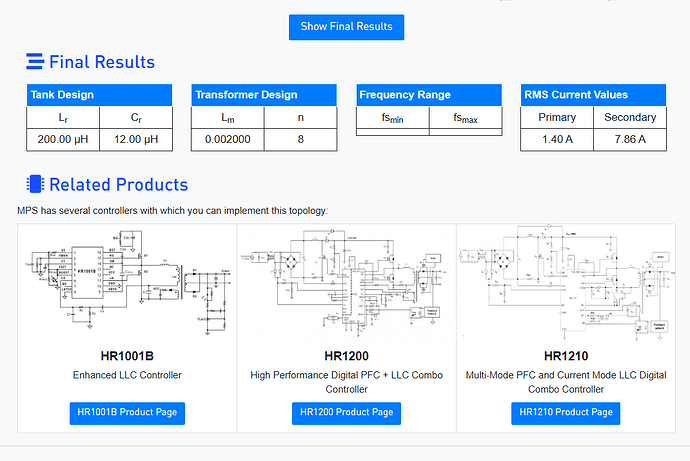Click the Cr column label

(x=136, y=118)
